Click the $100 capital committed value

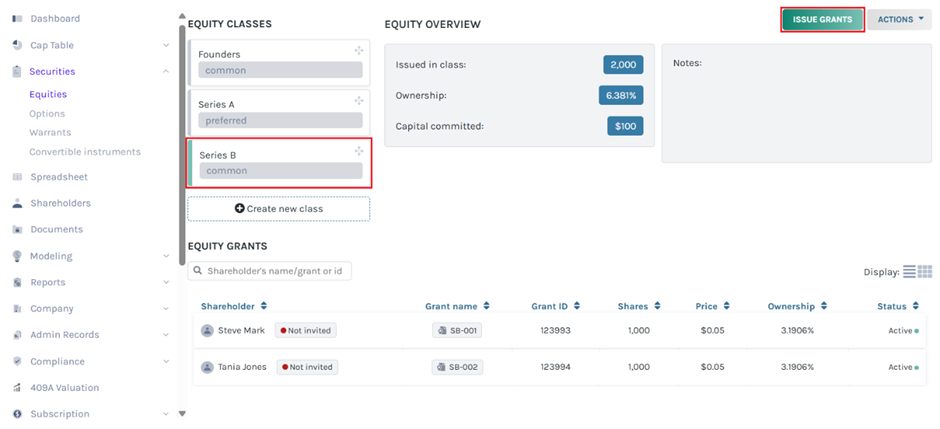tap(625, 126)
